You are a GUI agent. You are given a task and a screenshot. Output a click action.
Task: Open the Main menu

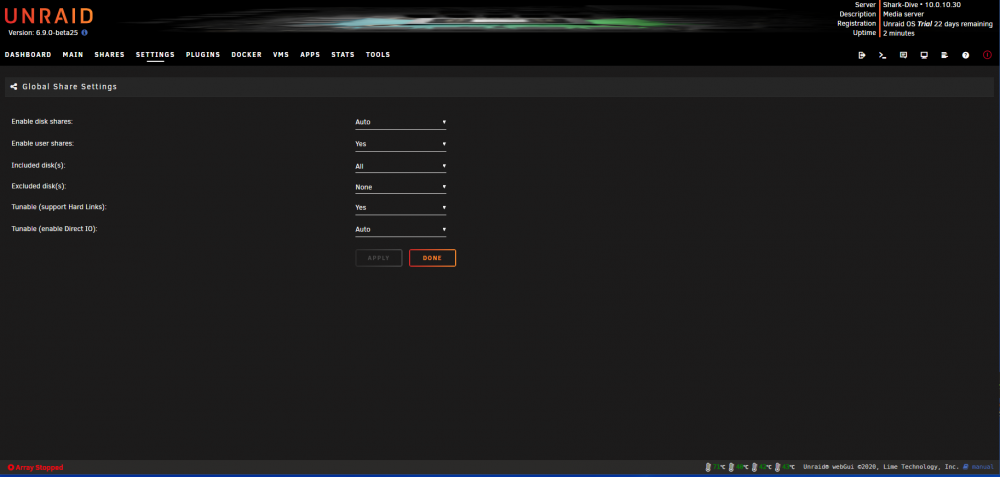click(x=73, y=55)
